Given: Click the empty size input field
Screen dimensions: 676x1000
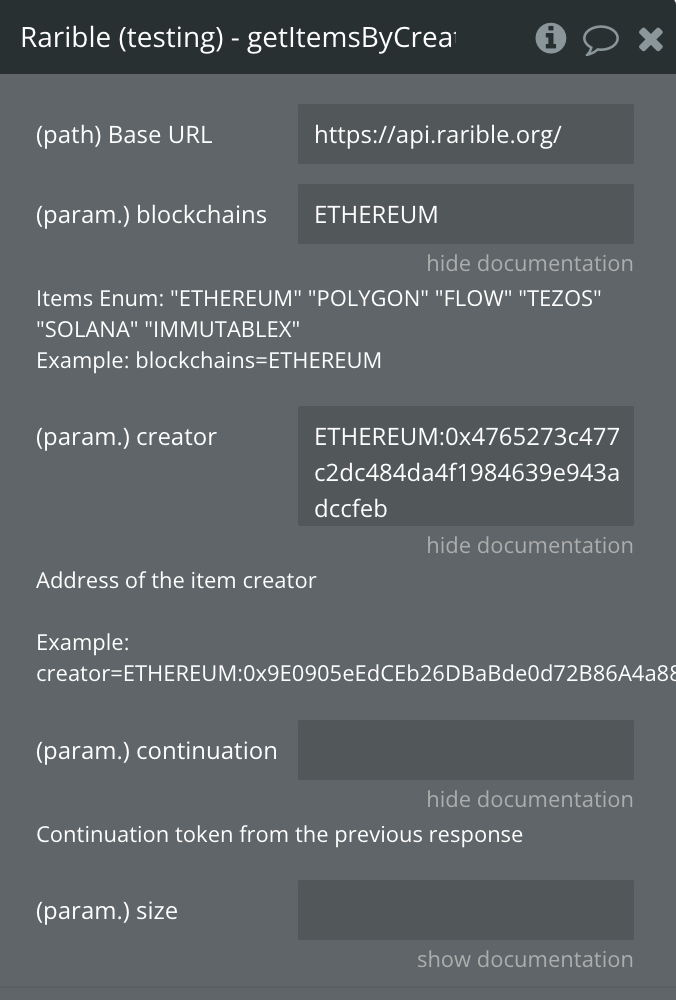Looking at the screenshot, I should click(x=465, y=910).
